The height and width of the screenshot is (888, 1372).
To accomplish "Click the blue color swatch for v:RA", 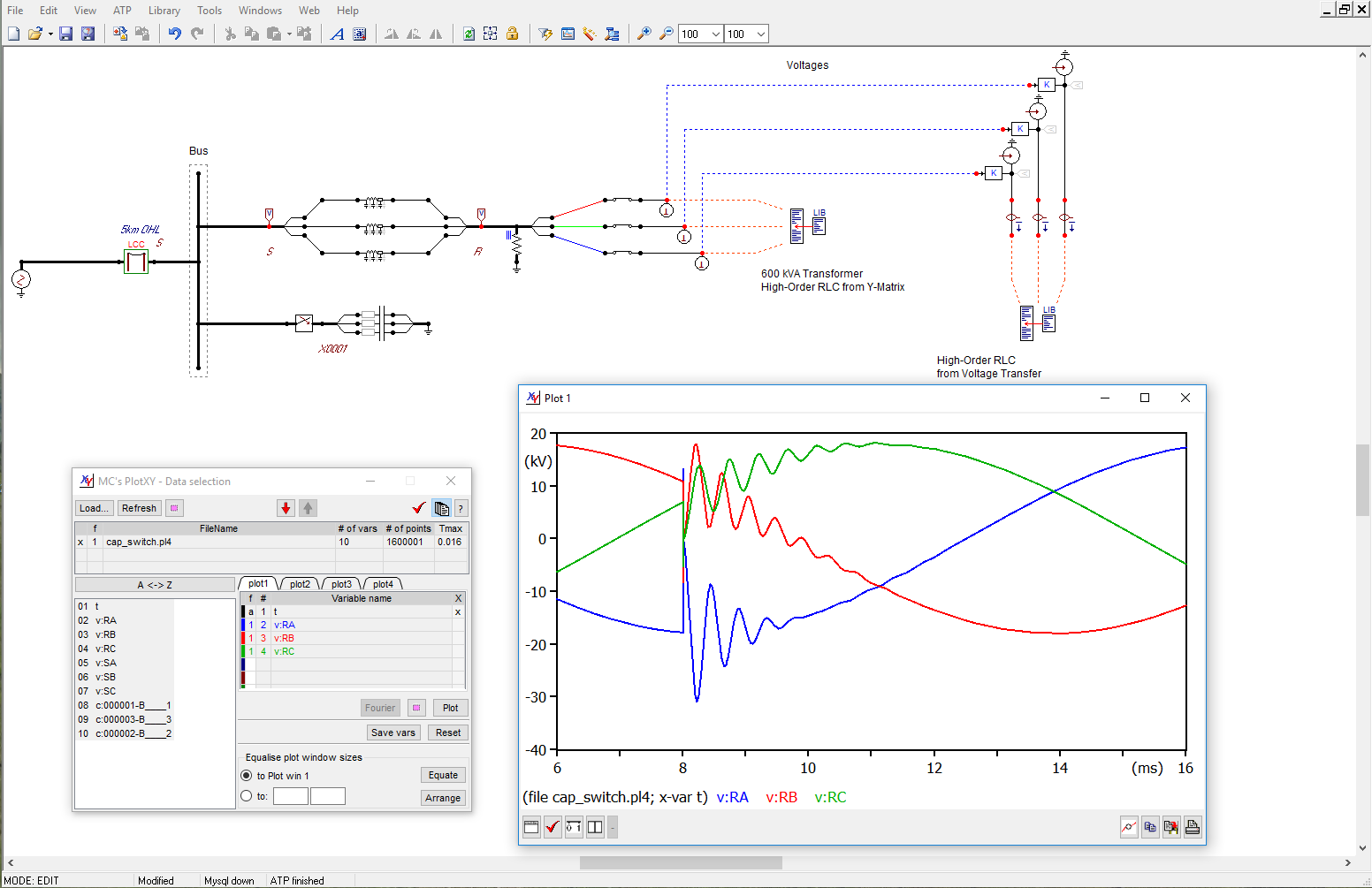I will pos(243,625).
